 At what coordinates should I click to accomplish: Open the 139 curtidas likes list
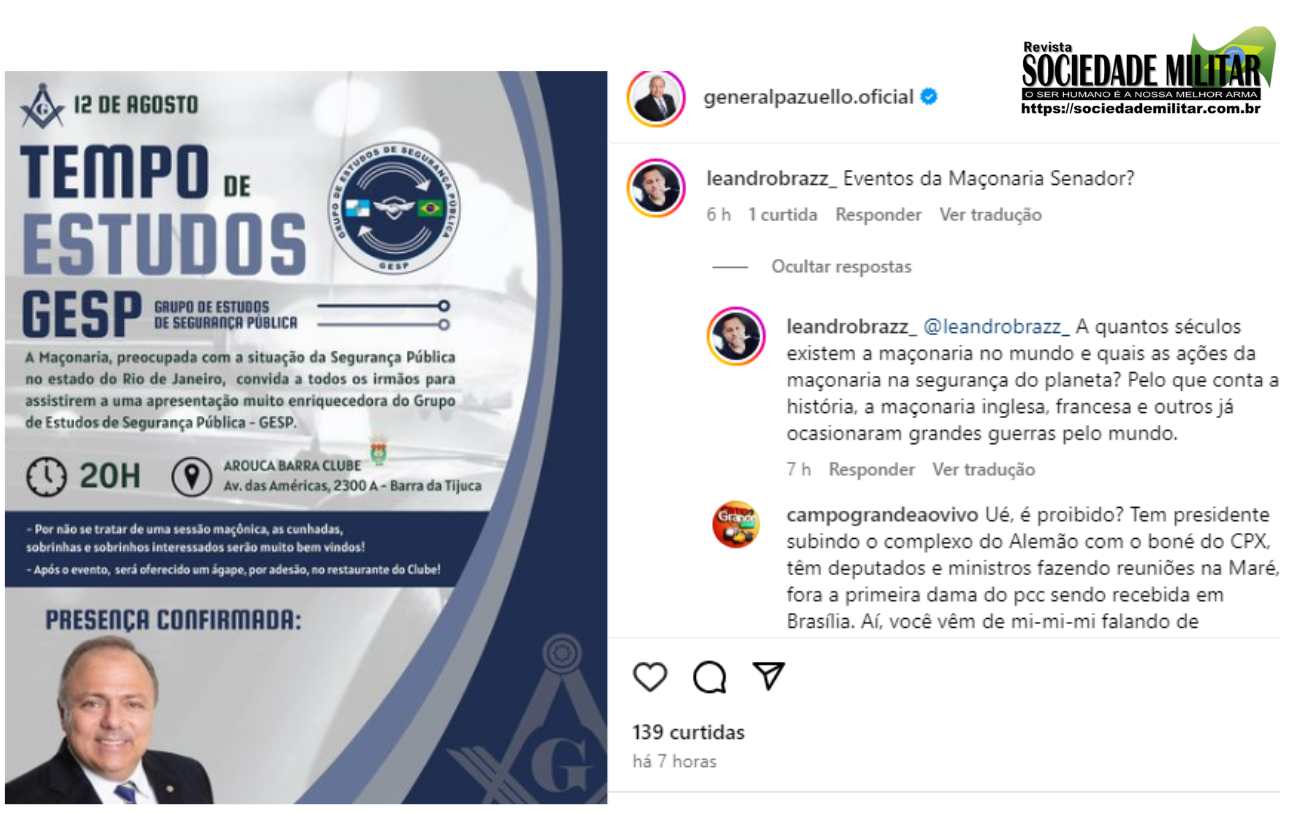tap(689, 732)
